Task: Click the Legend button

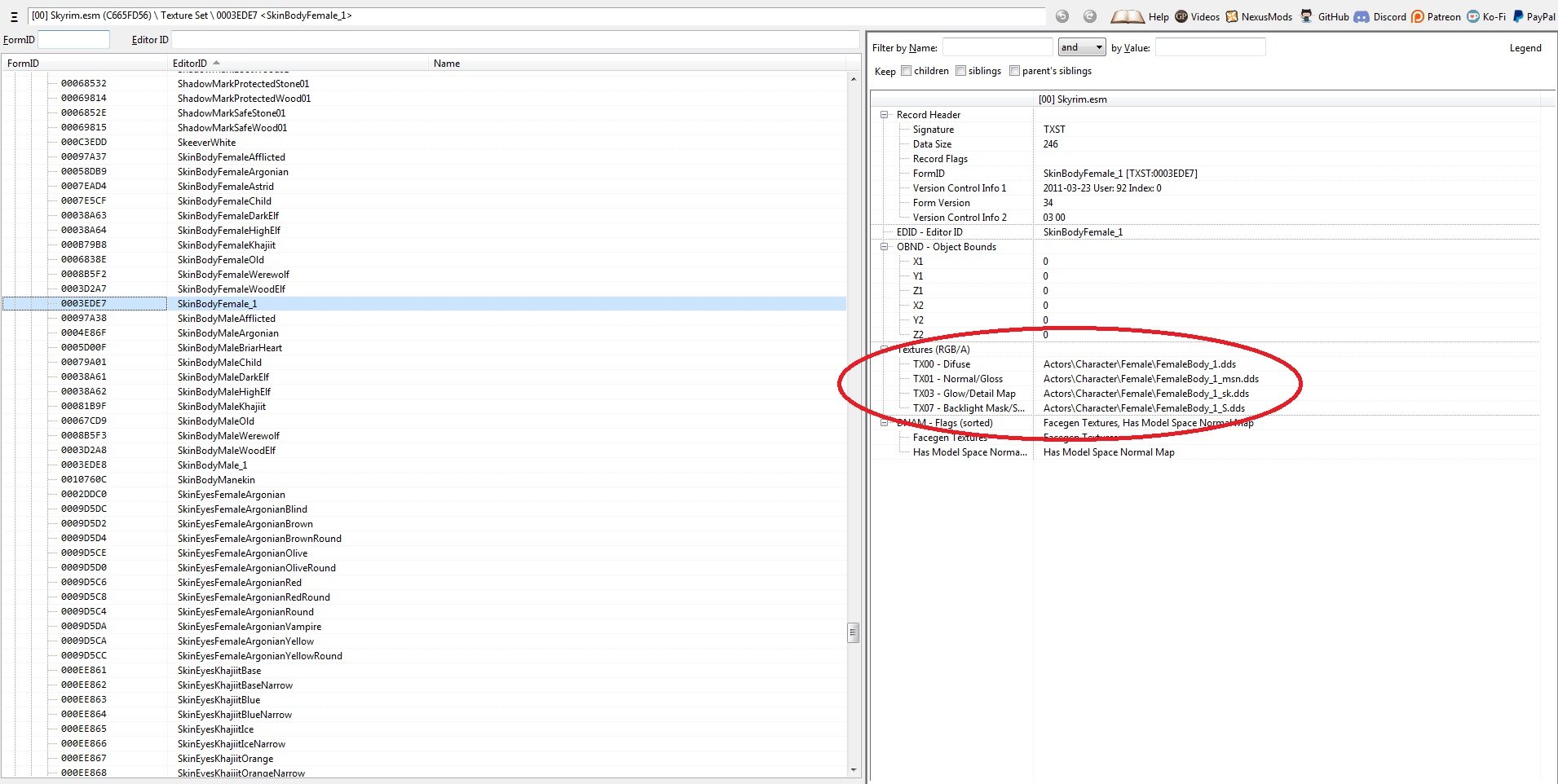Action: tap(1525, 48)
